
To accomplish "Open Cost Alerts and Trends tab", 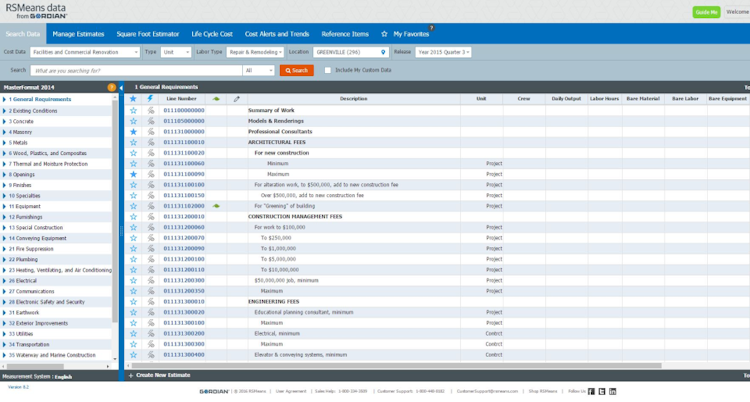I will click(x=277, y=34).
